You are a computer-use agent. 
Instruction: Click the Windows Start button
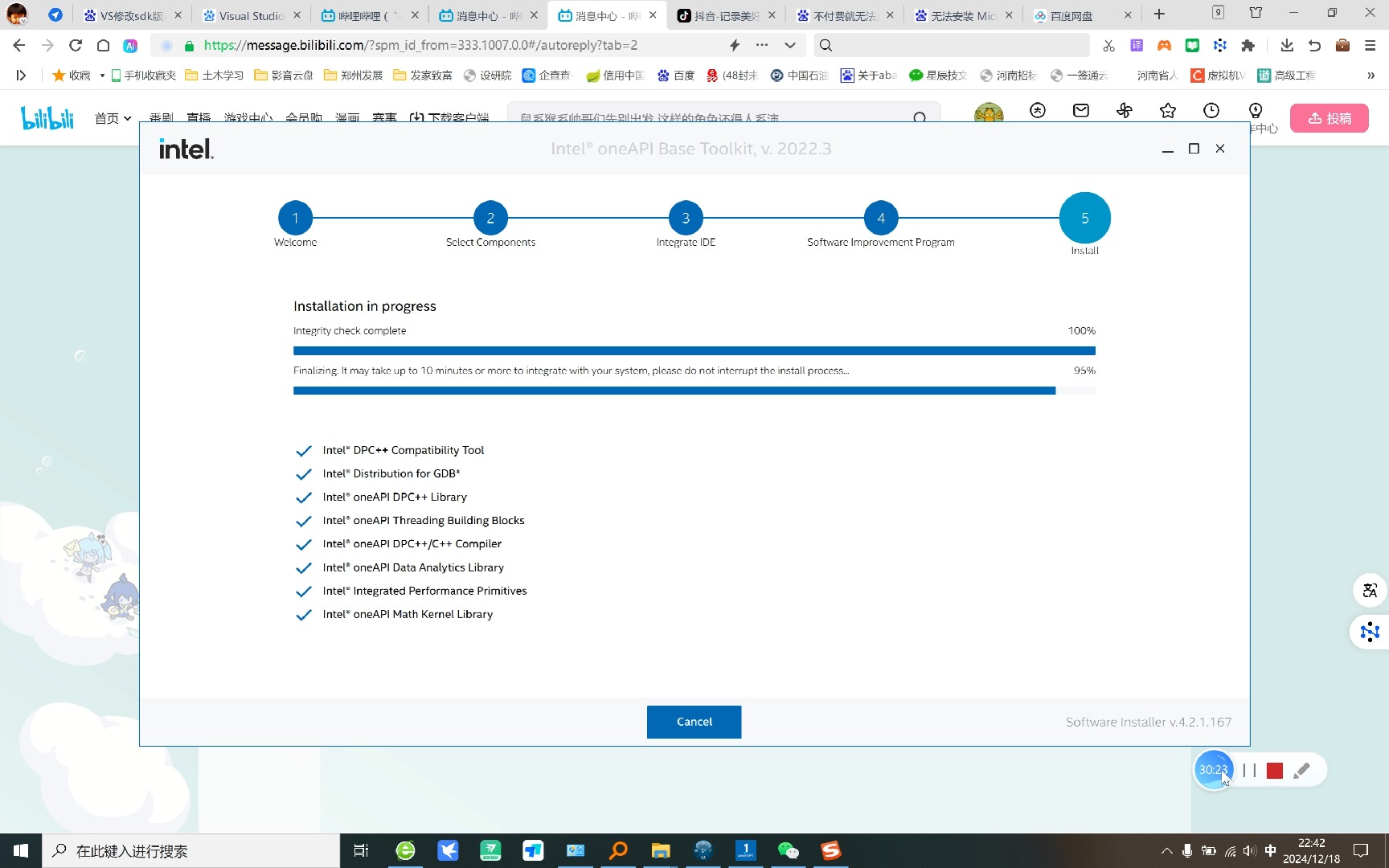tap(21, 850)
